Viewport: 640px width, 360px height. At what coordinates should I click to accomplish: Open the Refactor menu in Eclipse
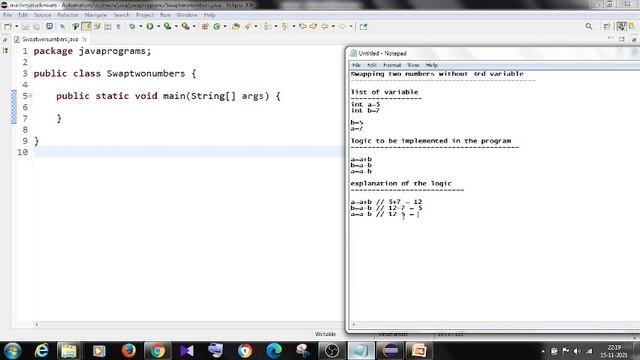point(67,15)
